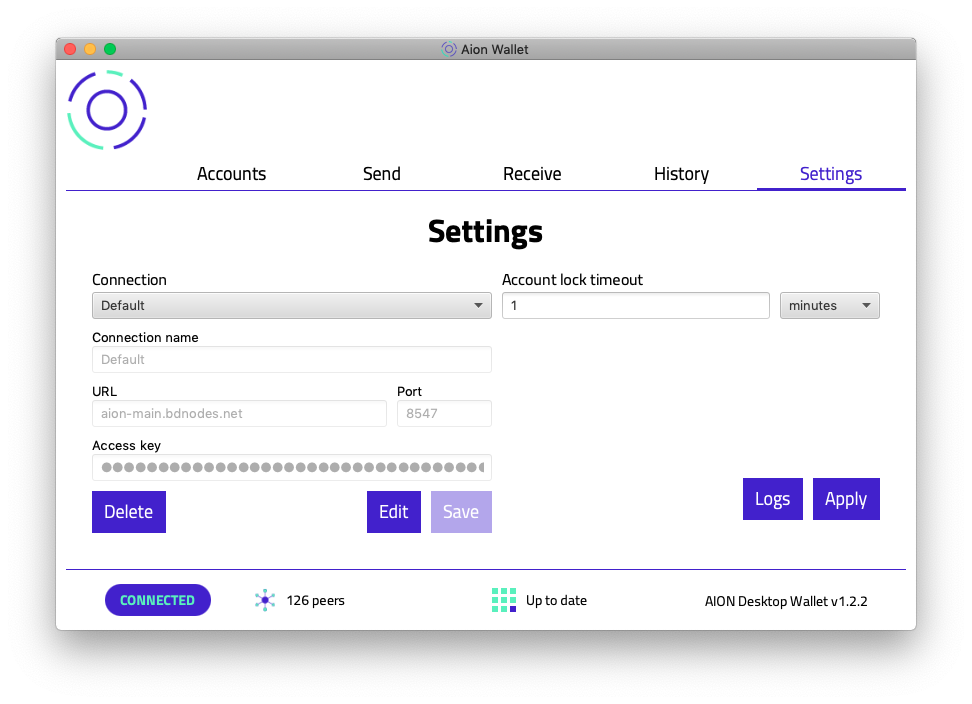
Task: Click the Up to date status text
Action: point(556,601)
